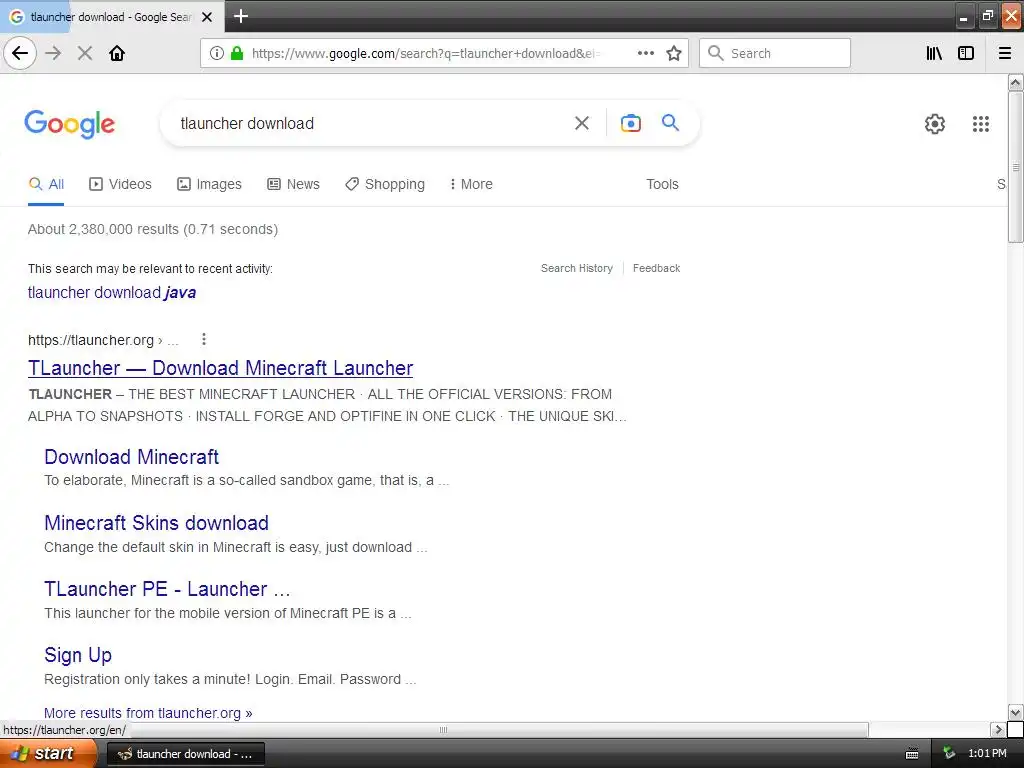The image size is (1024, 768).
Task: Go to the Google logo homepage
Action: coord(70,124)
